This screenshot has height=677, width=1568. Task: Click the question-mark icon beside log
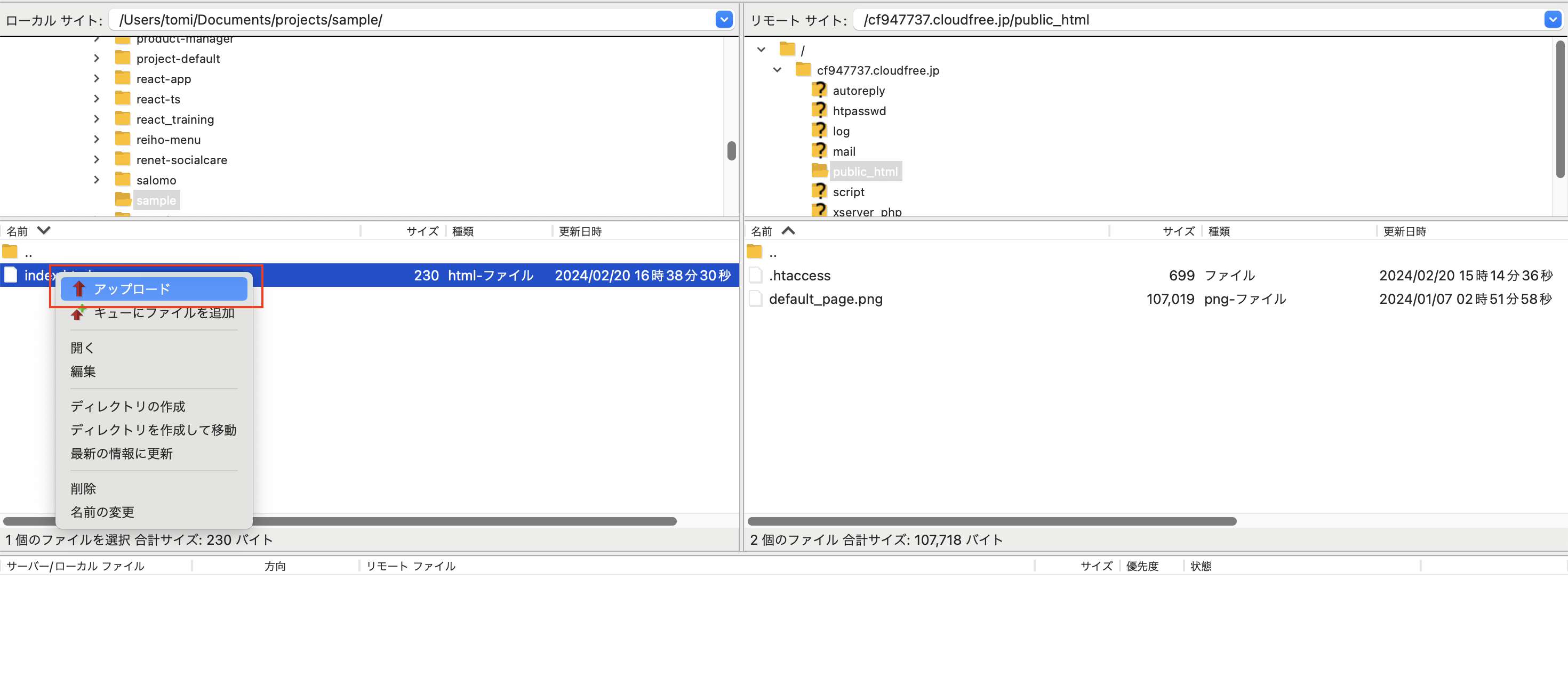(x=819, y=131)
